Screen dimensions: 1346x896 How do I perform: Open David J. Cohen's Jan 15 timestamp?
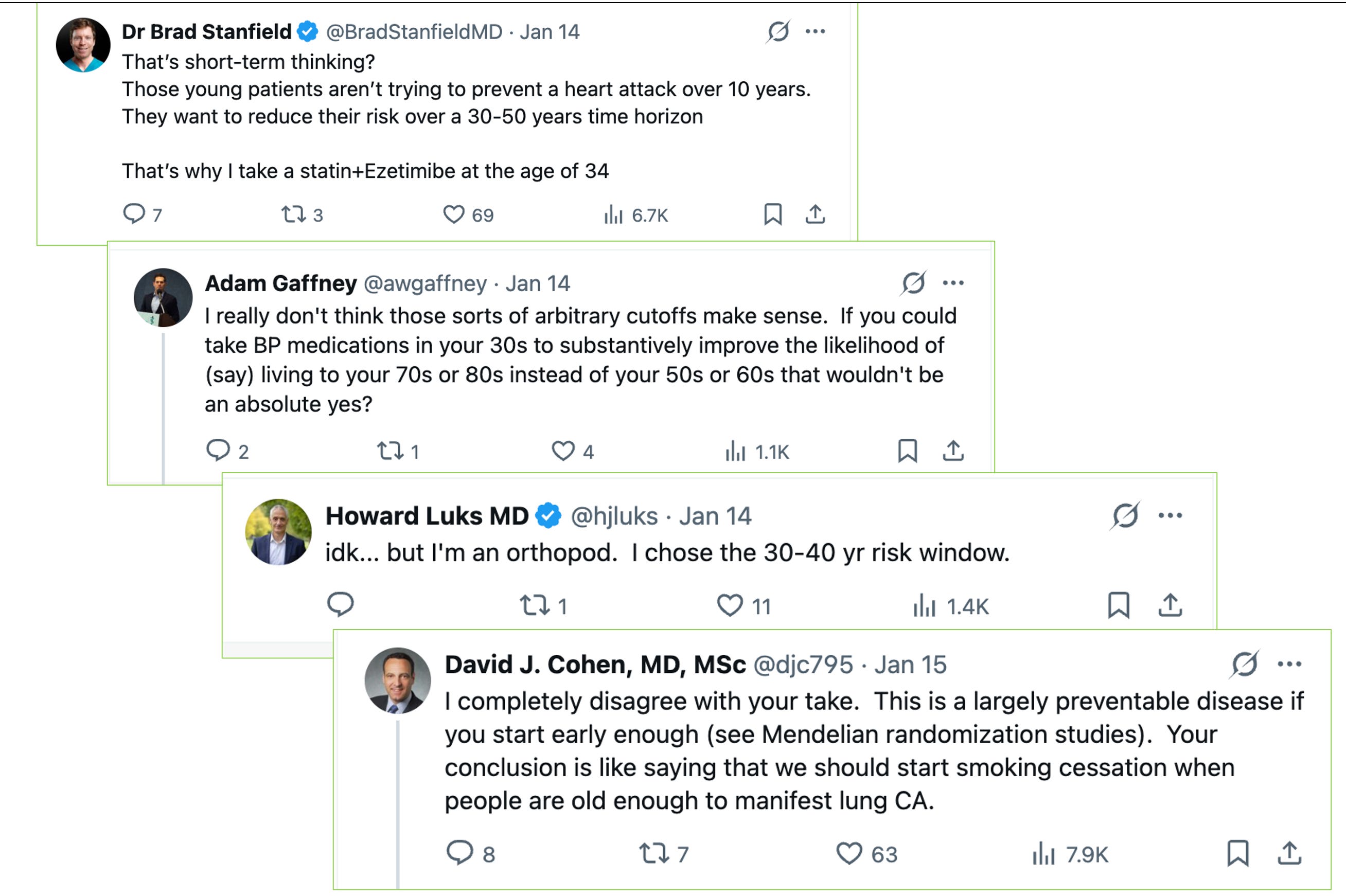click(x=910, y=665)
